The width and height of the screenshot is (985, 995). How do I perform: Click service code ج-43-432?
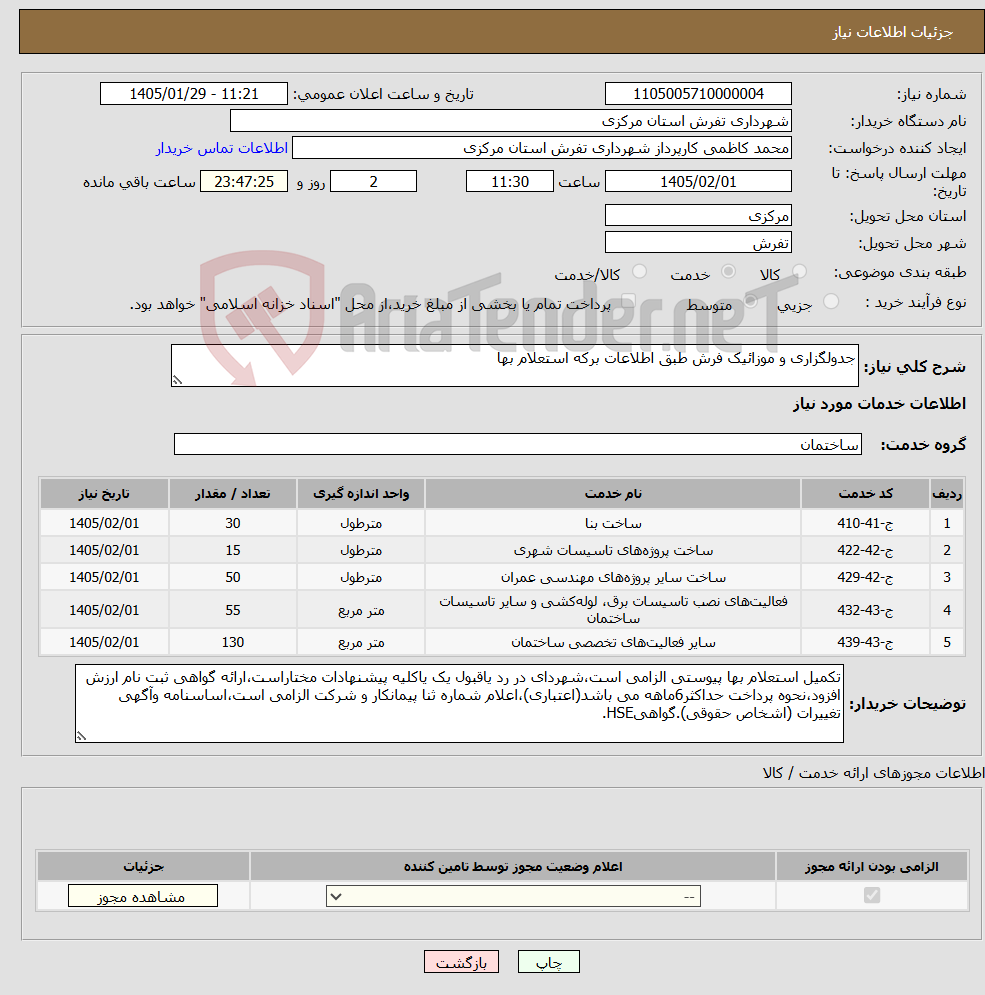point(864,610)
